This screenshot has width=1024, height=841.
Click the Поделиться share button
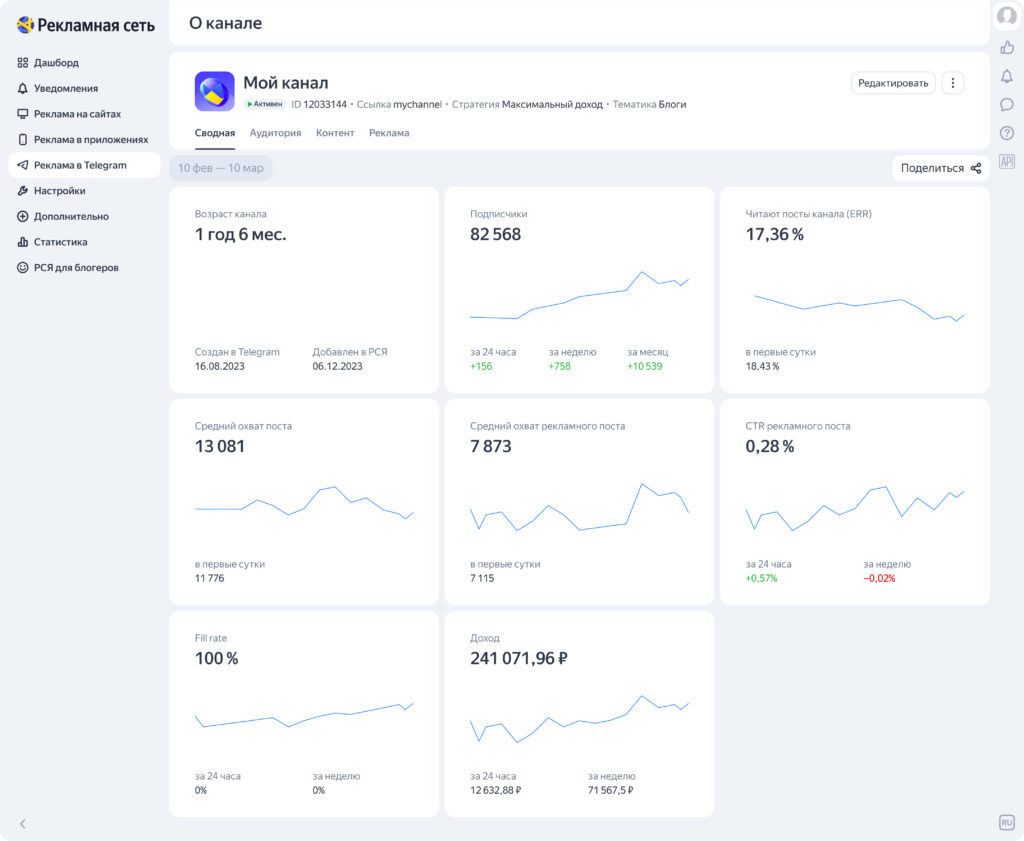940,168
